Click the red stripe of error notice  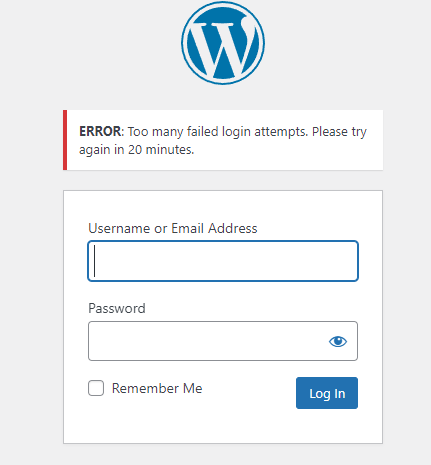coord(65,140)
